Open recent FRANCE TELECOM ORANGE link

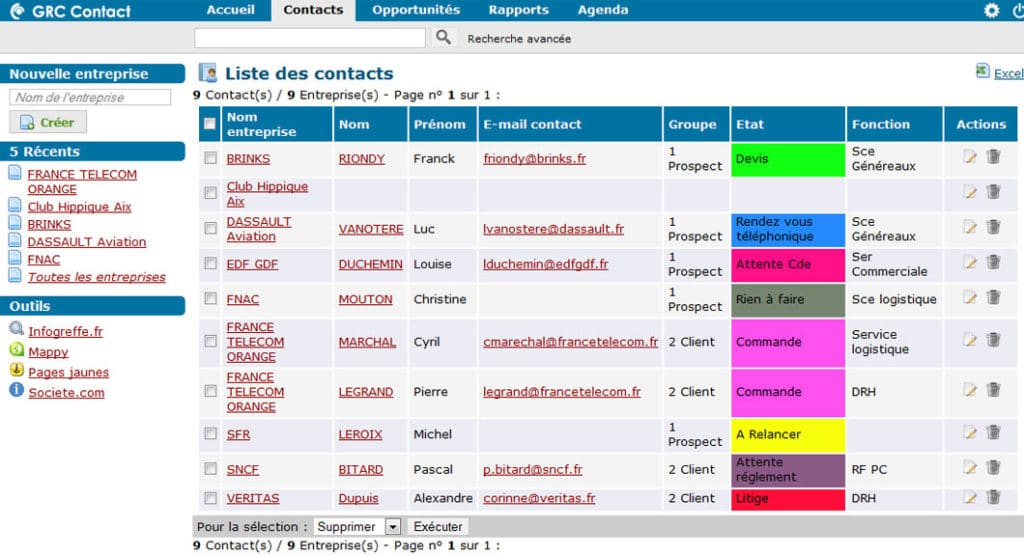(82, 182)
